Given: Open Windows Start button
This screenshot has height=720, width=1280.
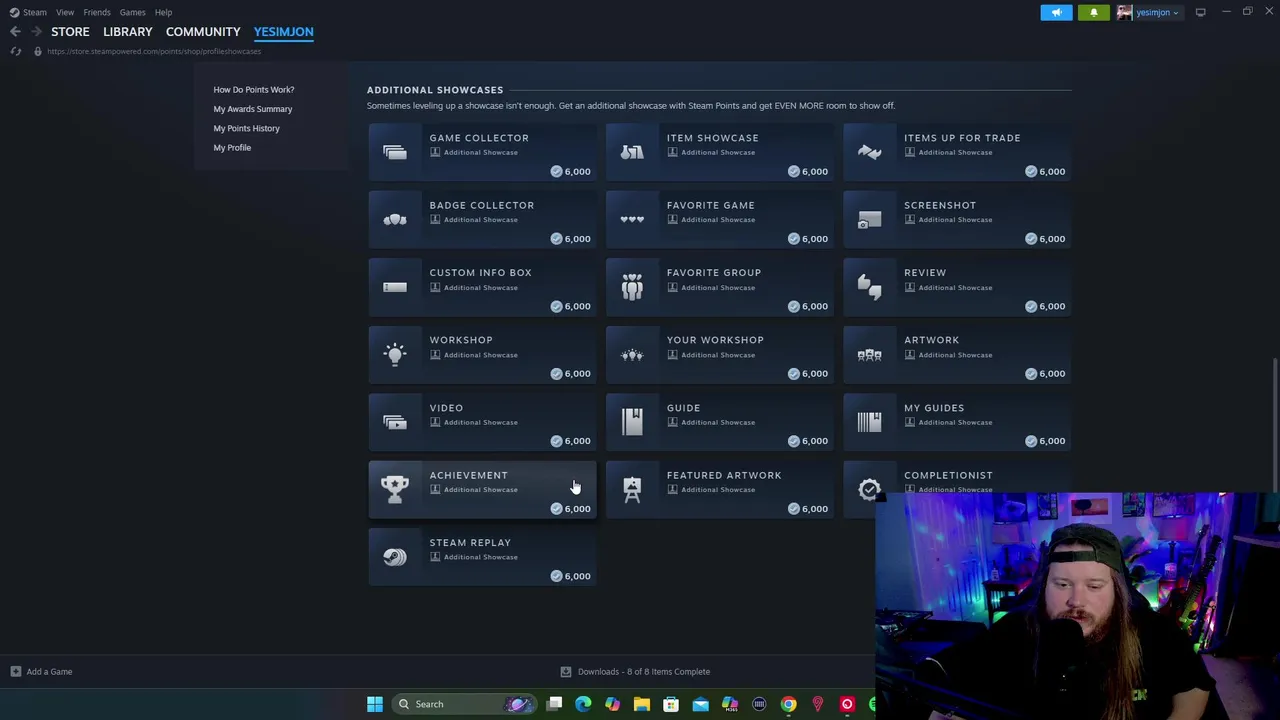Looking at the screenshot, I should coord(374,704).
